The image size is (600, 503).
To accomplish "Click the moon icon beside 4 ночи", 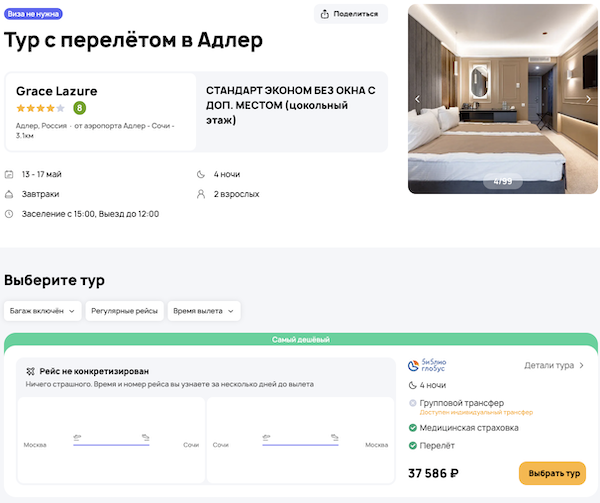I will point(202,175).
